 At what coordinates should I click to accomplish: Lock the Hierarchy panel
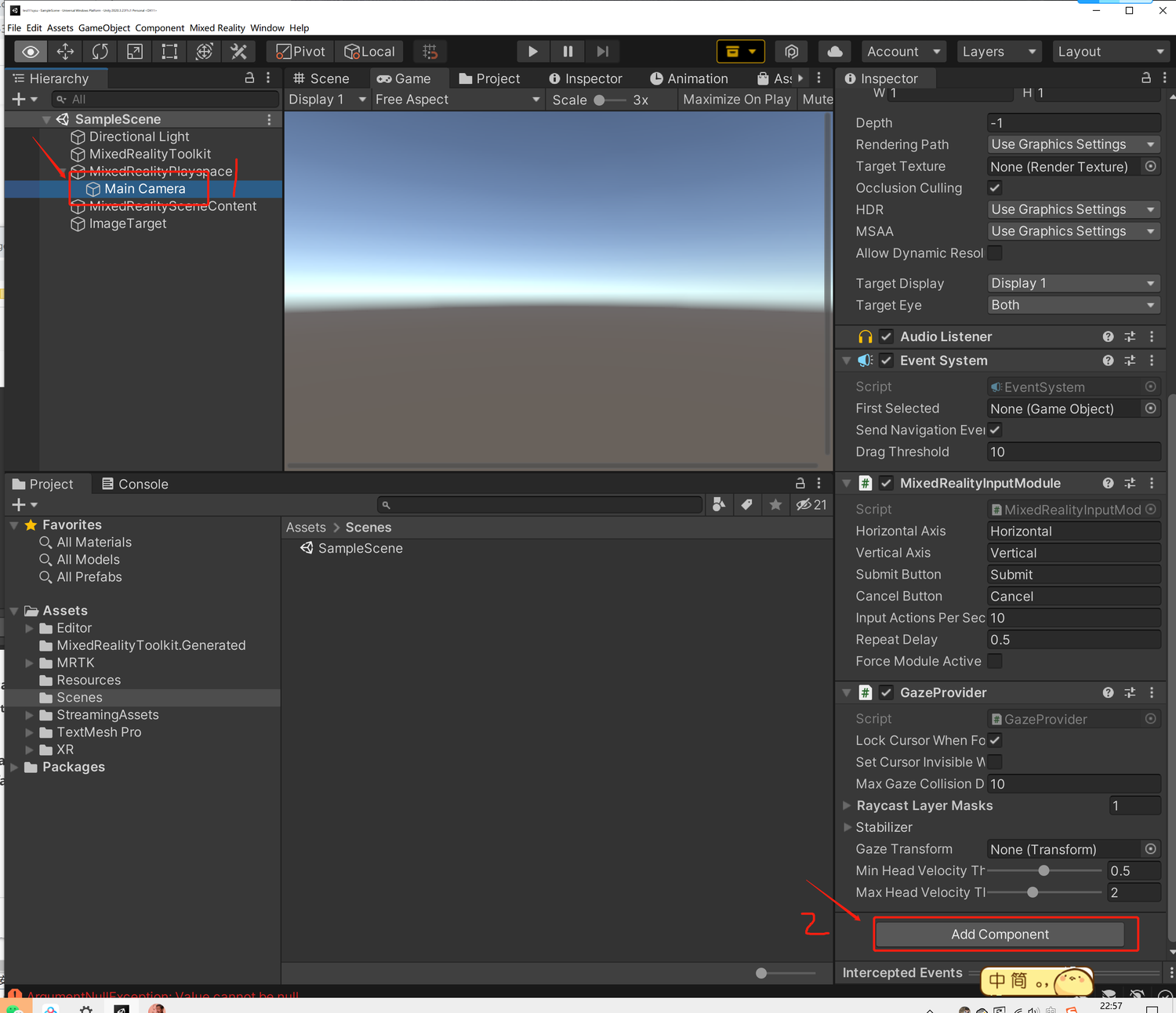coord(249,78)
